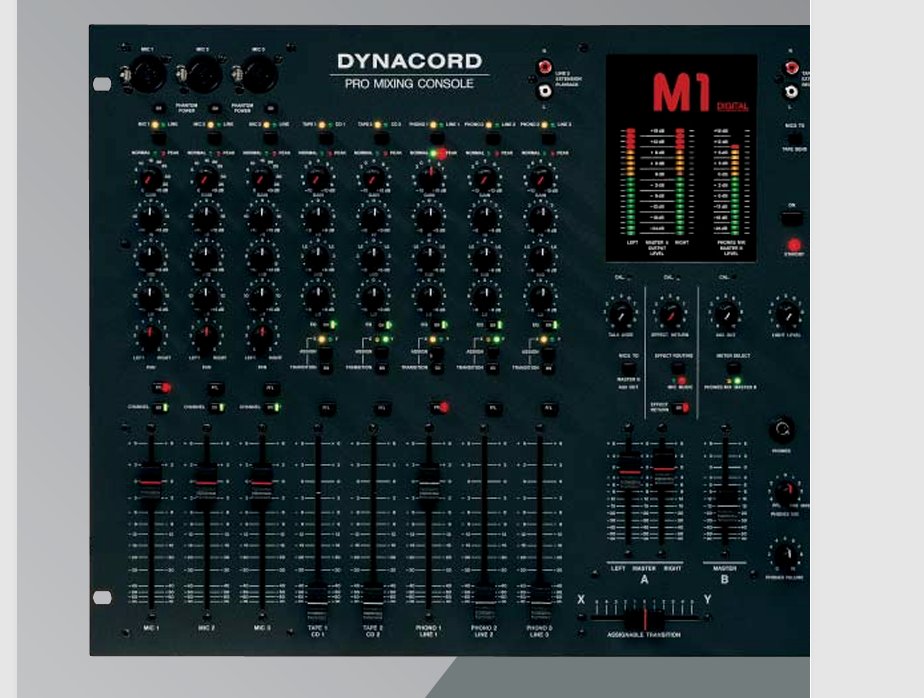Click the MIC 2 channel fader
This screenshot has height=698, width=924.
pyautogui.click(x=206, y=483)
